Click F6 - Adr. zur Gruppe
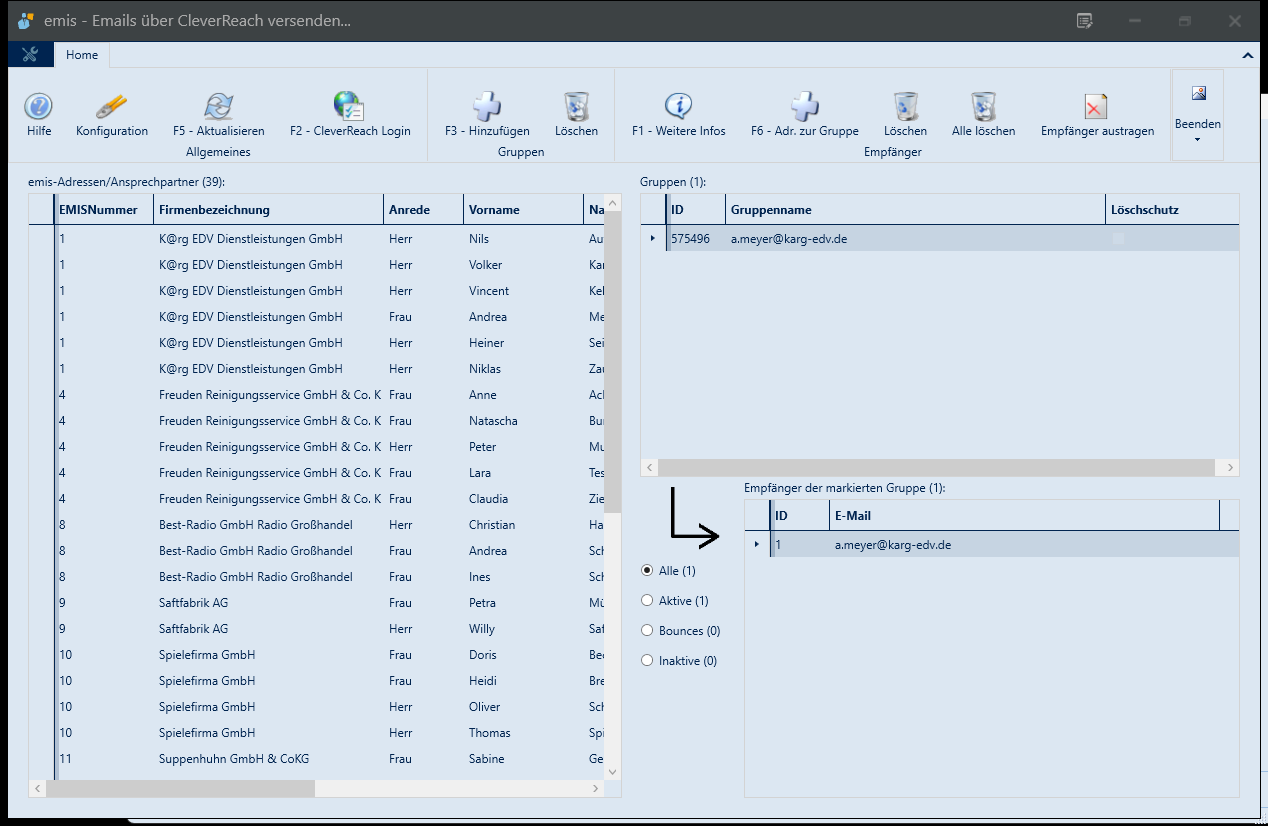Viewport: 1268px width, 826px height. (805, 106)
